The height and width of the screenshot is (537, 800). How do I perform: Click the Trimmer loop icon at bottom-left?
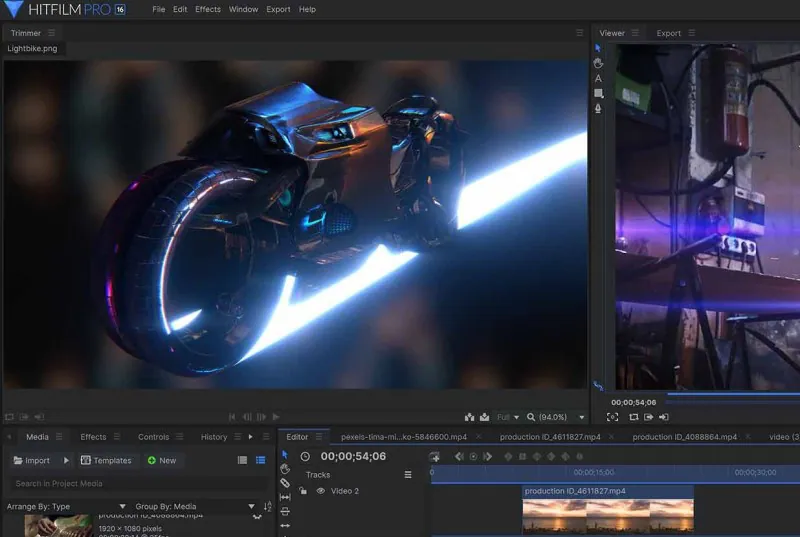click(x=9, y=417)
